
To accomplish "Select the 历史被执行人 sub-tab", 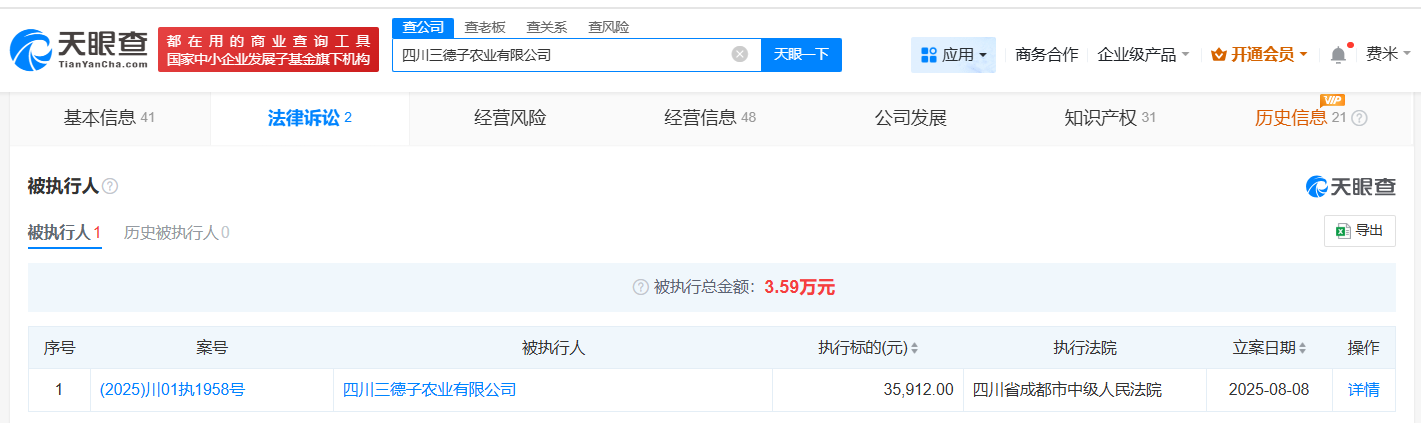I will click(176, 233).
